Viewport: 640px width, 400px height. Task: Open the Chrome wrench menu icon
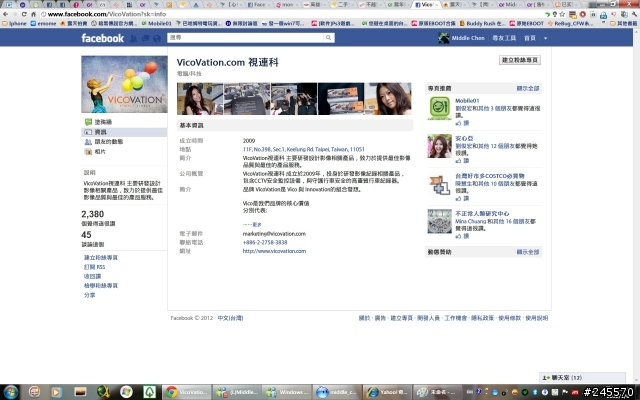pos(635,14)
